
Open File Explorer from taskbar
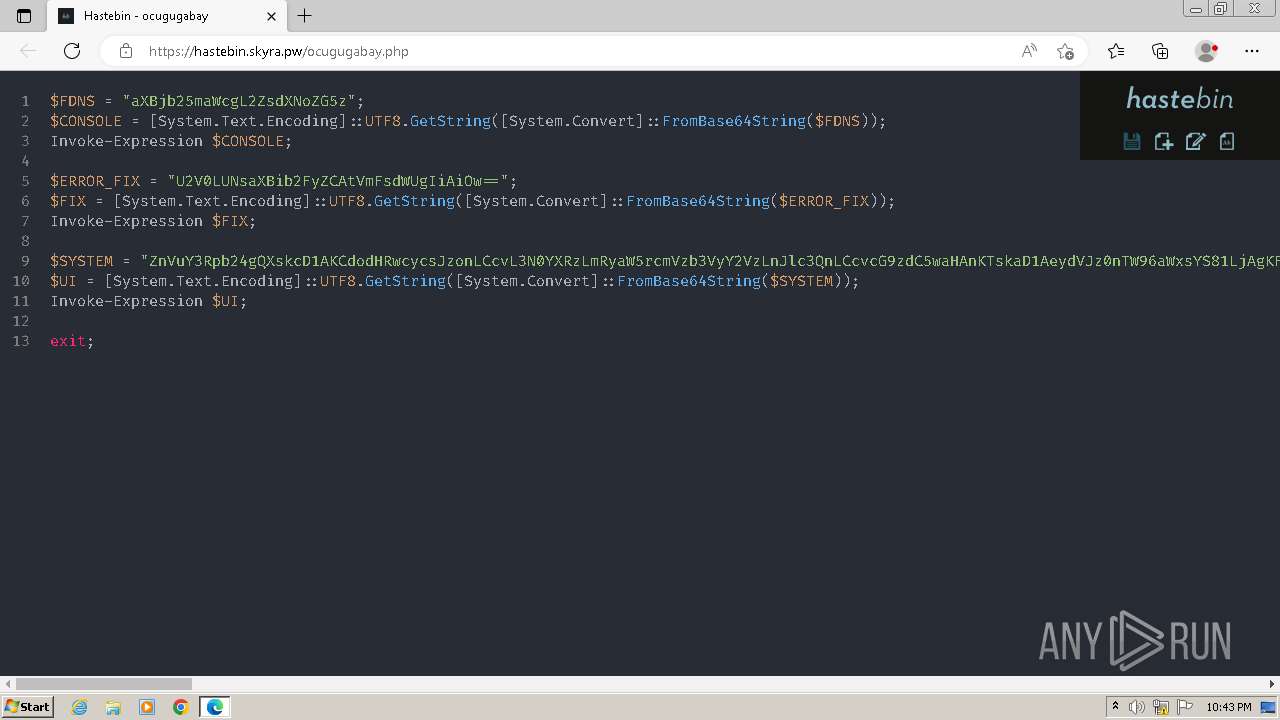pyautogui.click(x=113, y=707)
